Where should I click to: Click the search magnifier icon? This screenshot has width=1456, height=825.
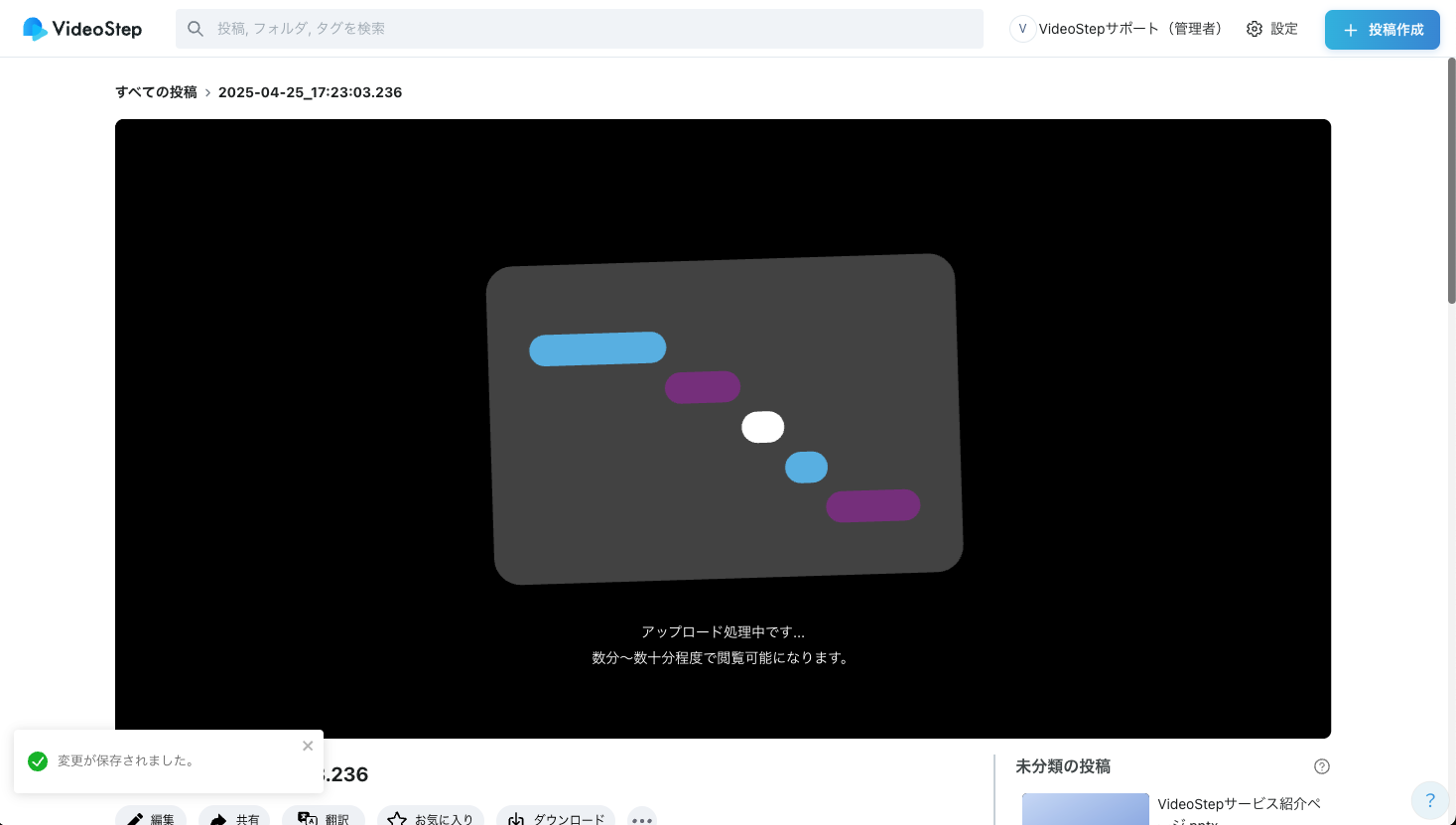tap(196, 29)
